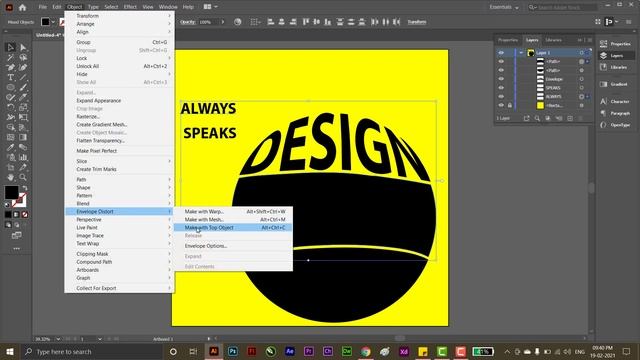Hide the yellow Rectangle sublayer
Viewport: 640px width, 360px height.
point(501,105)
